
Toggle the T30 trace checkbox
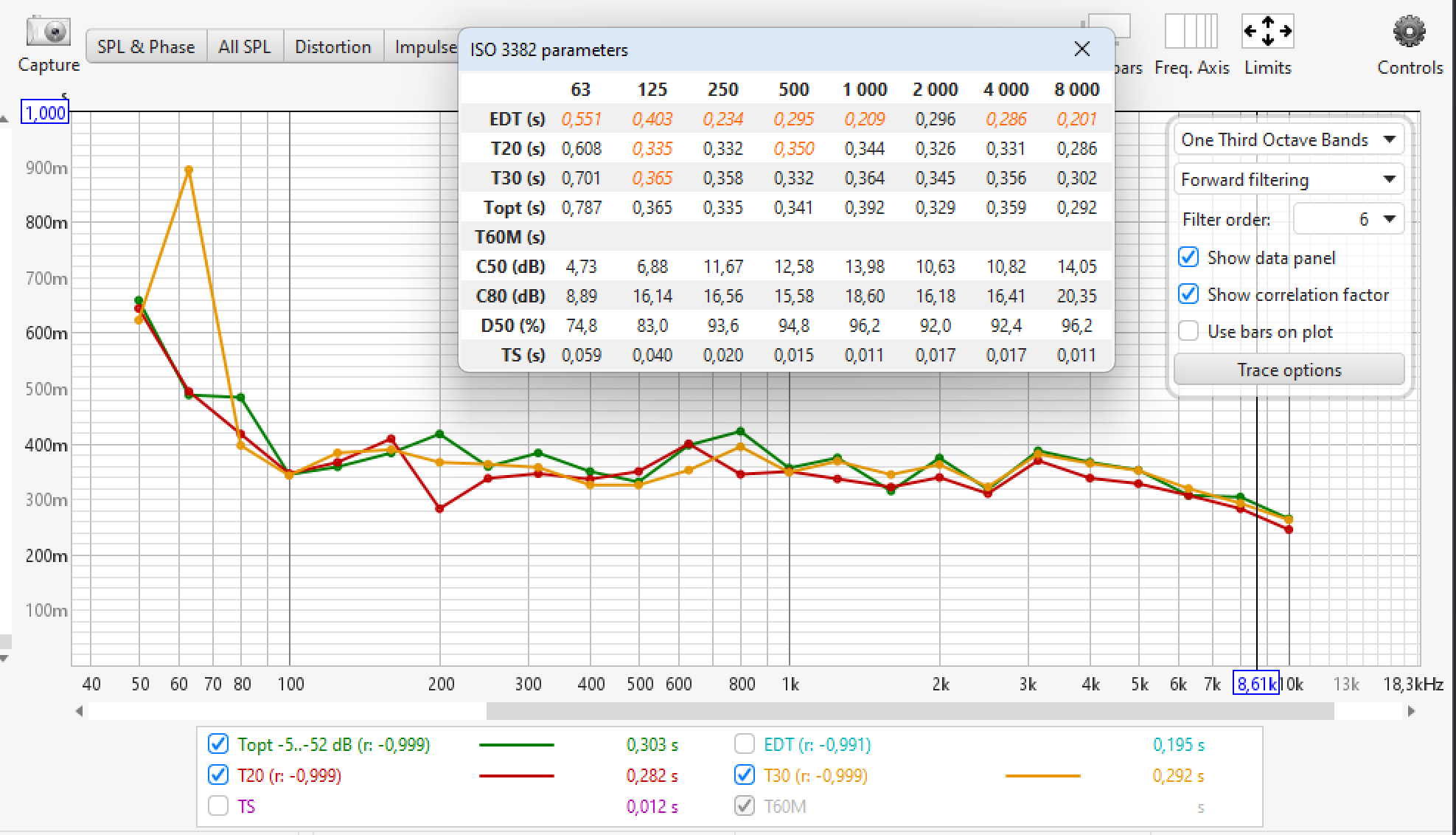745,775
